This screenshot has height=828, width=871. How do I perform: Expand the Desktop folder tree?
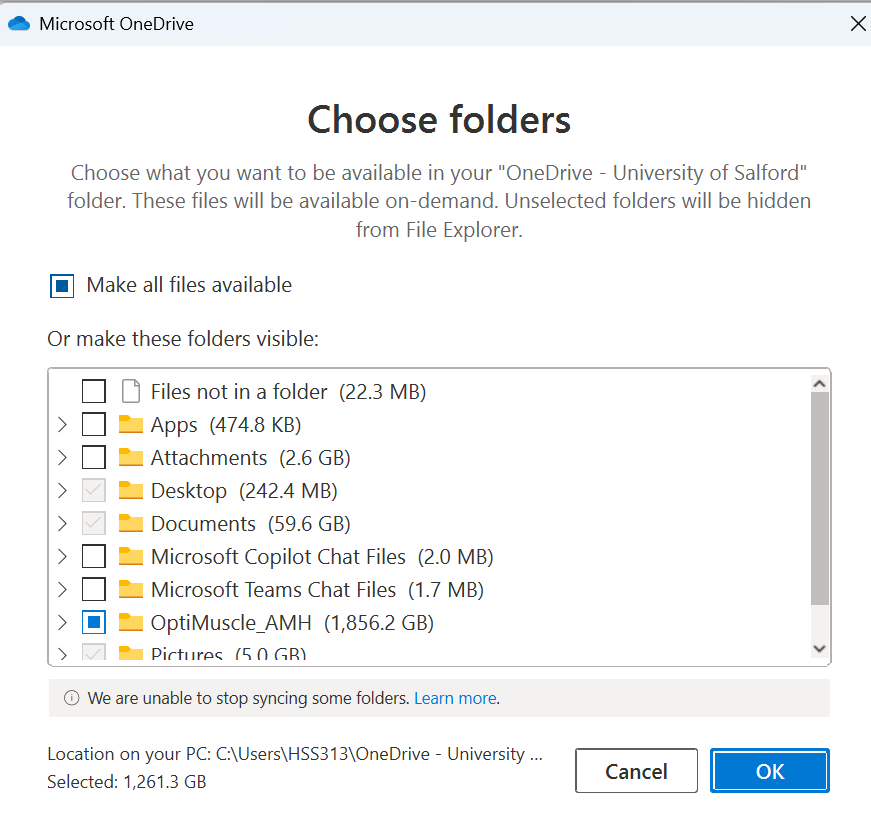62,490
